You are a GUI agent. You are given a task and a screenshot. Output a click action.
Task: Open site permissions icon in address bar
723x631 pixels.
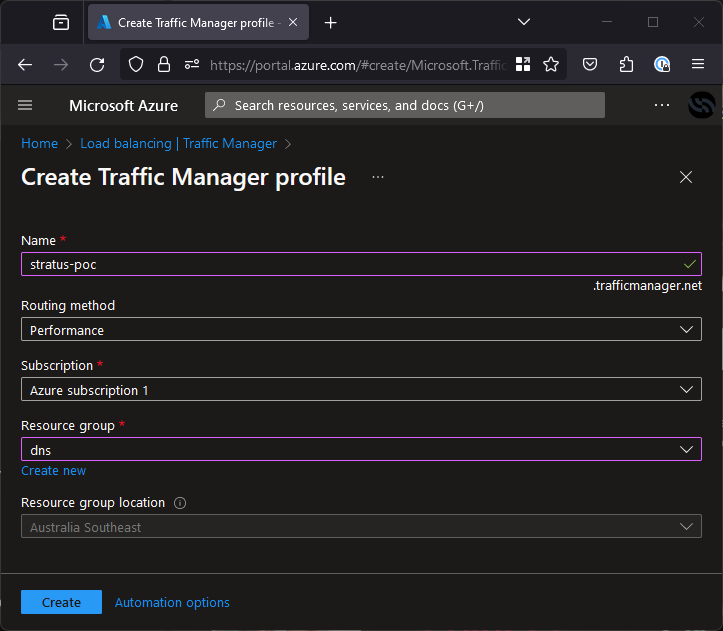(192, 65)
